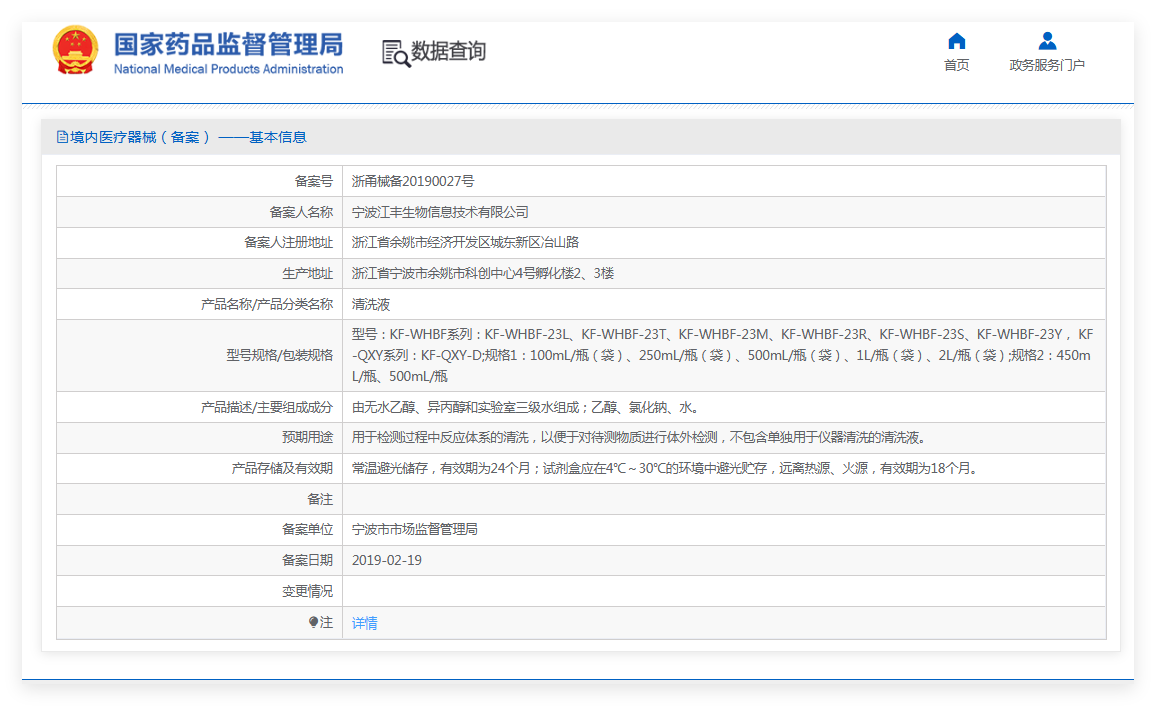Image resolution: width=1156 pixels, height=706 pixels.
Task: Click the document icon beside 境内医疗器械
Action: (x=63, y=137)
